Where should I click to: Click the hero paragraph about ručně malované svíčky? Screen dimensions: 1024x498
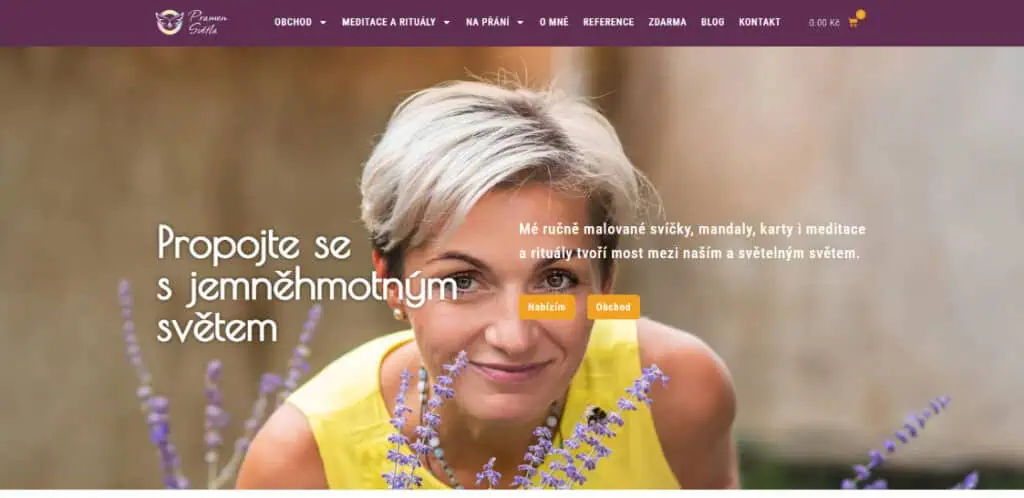click(692, 241)
